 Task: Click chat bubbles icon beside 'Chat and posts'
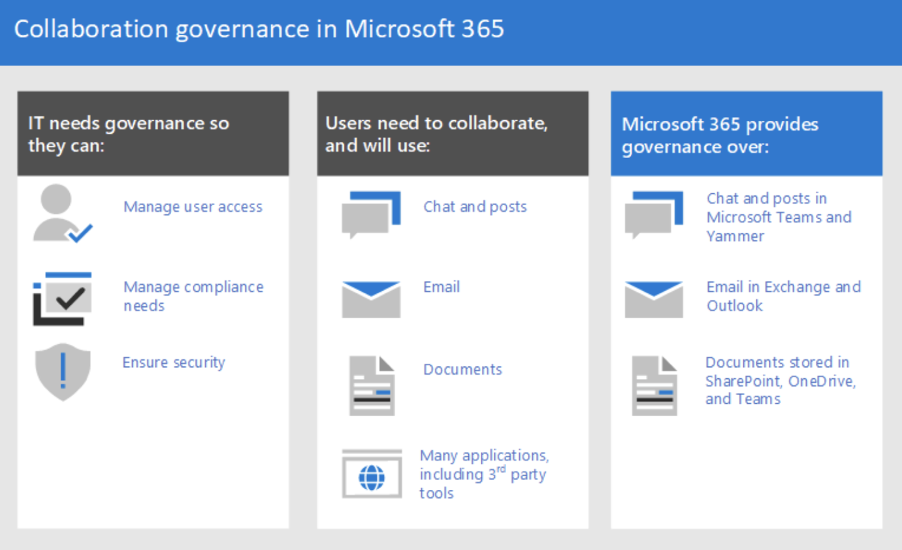pyautogui.click(x=371, y=215)
